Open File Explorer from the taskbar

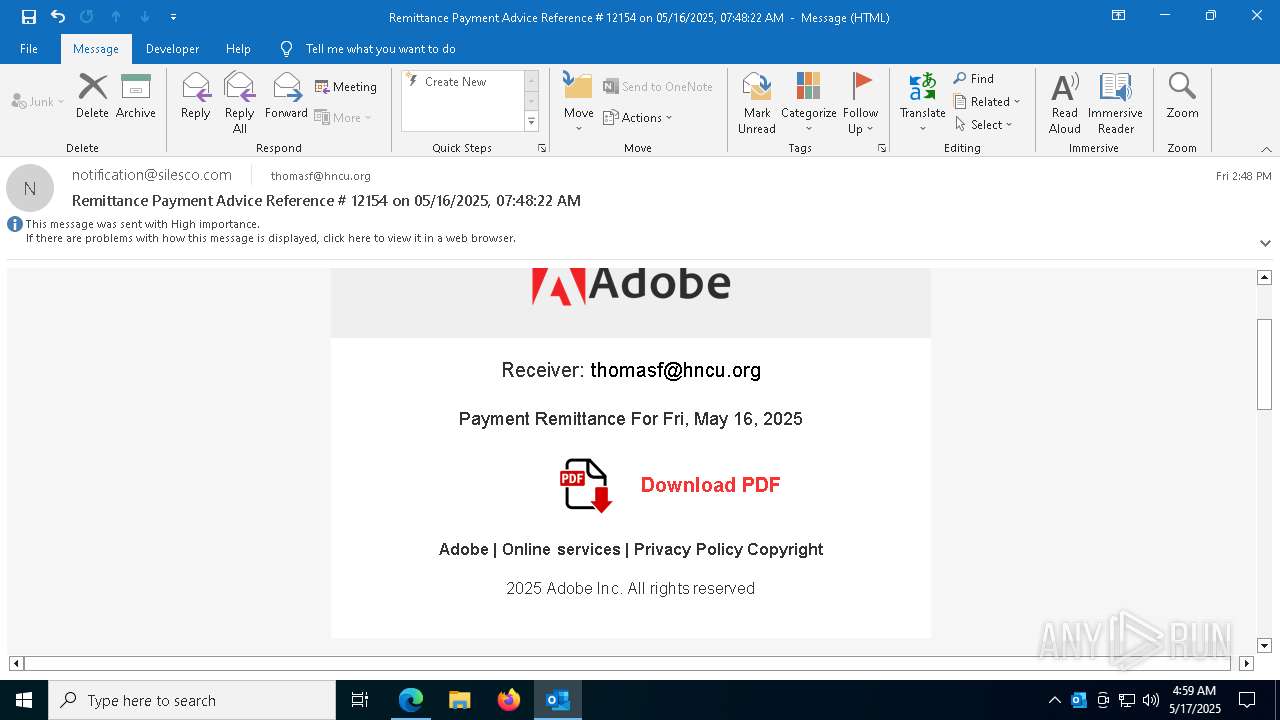click(x=459, y=700)
